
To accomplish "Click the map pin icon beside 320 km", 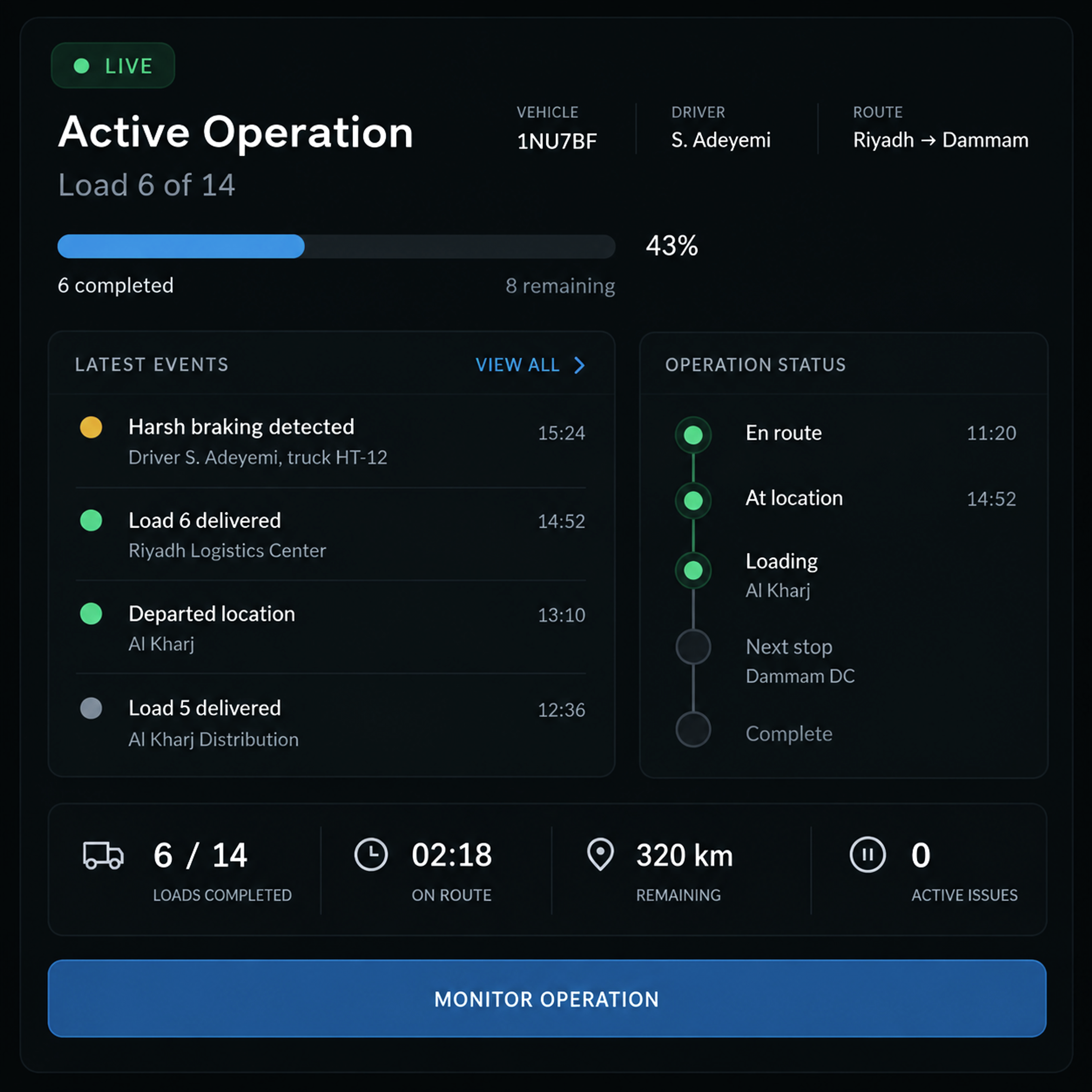I will pyautogui.click(x=600, y=854).
